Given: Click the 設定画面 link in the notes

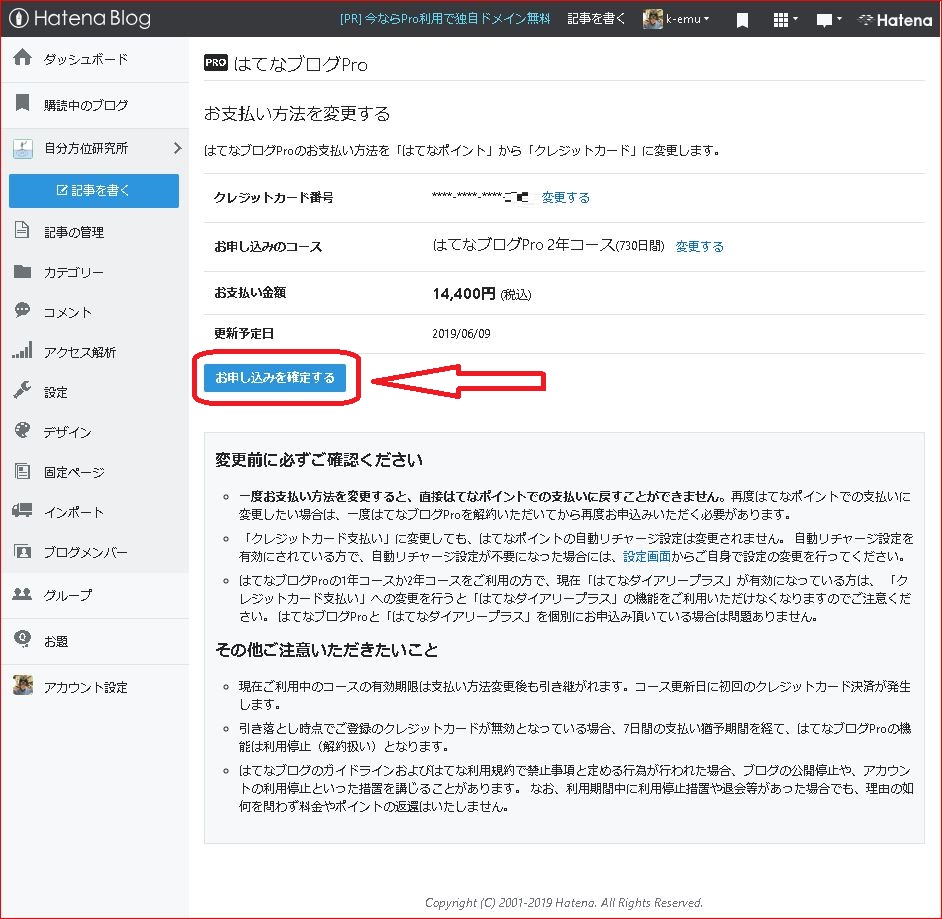Looking at the screenshot, I should pyautogui.click(x=646, y=556).
